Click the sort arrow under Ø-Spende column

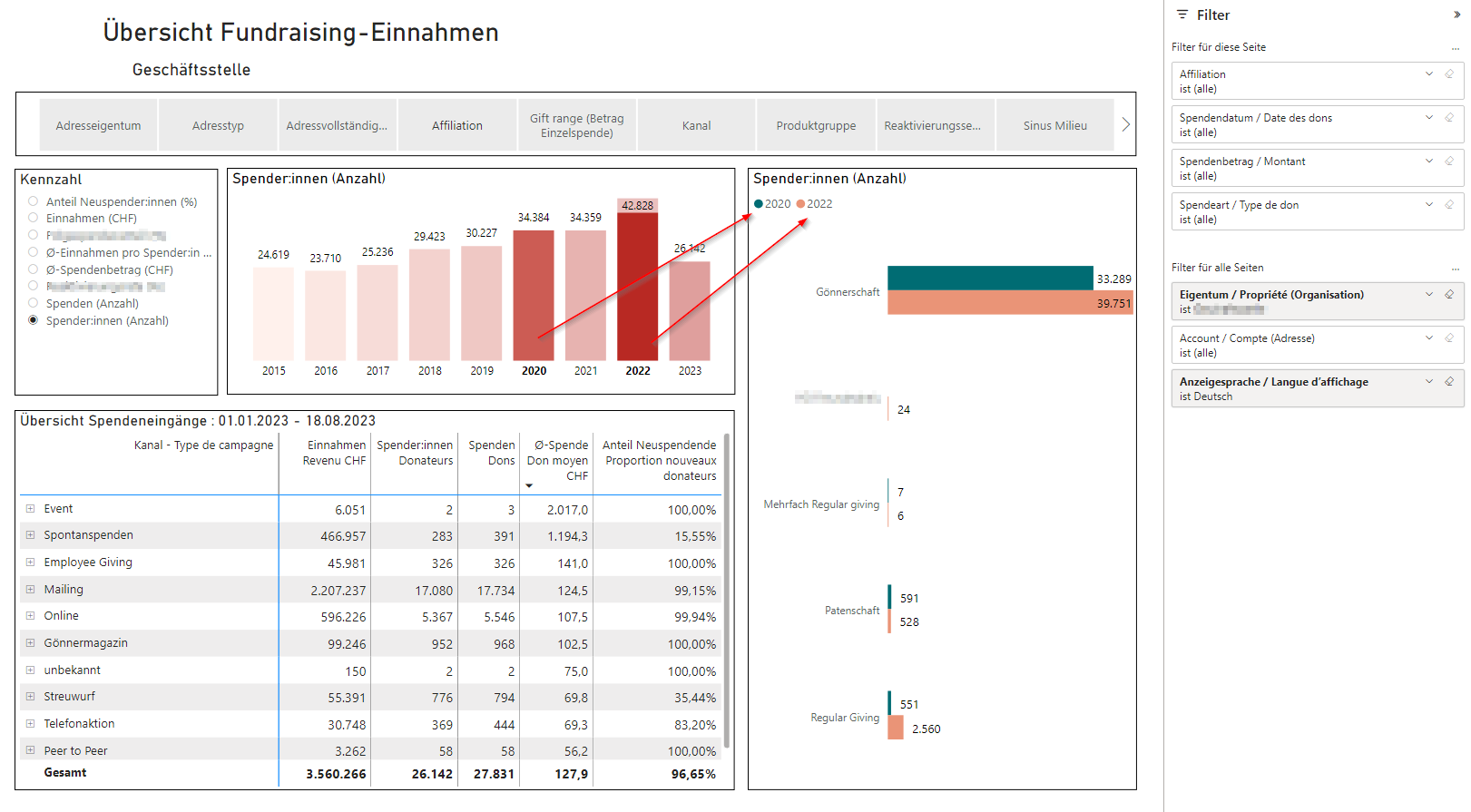pyautogui.click(x=529, y=486)
